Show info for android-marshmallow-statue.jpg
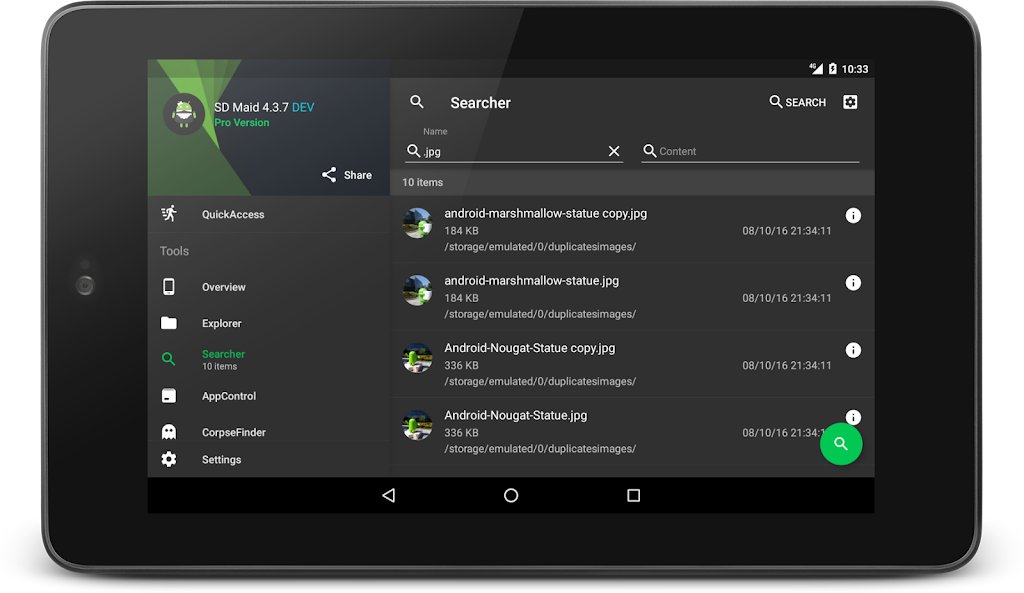This screenshot has height=593, width=1024. pos(853,283)
